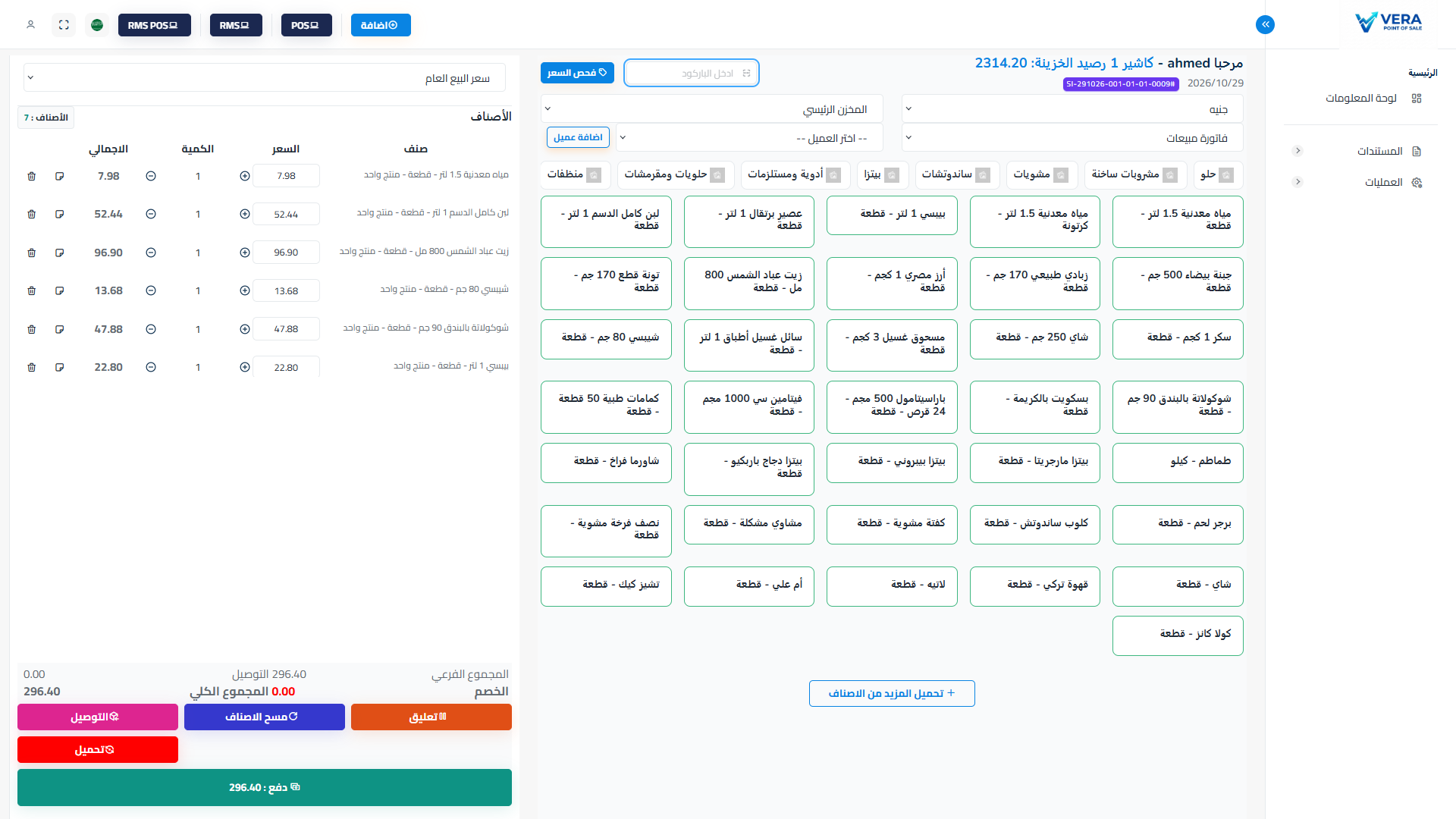The height and width of the screenshot is (819, 1456).
Task: Open the اختر العميل customer dropdown
Action: pyautogui.click(x=751, y=138)
